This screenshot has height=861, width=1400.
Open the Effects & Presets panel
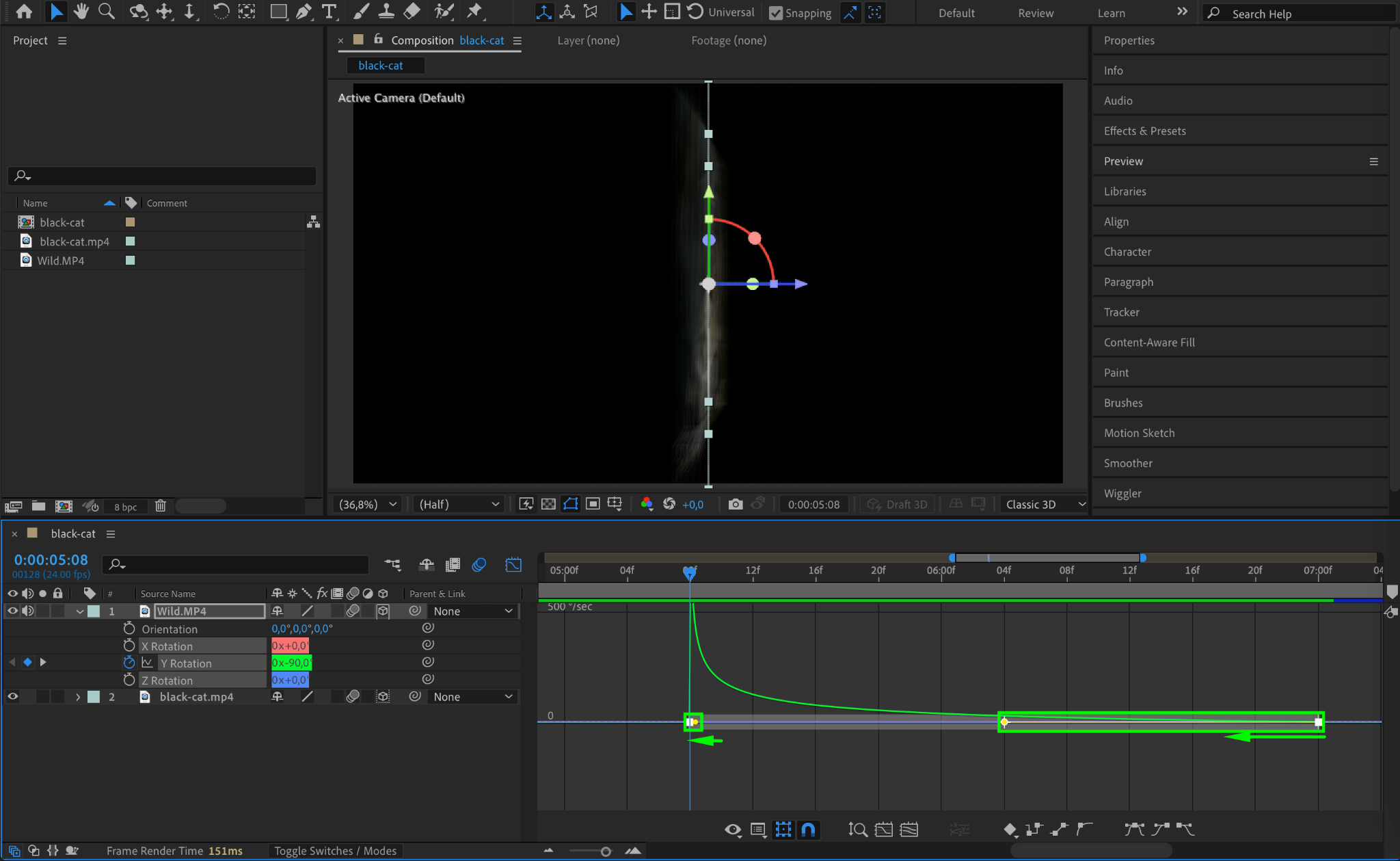click(1144, 131)
